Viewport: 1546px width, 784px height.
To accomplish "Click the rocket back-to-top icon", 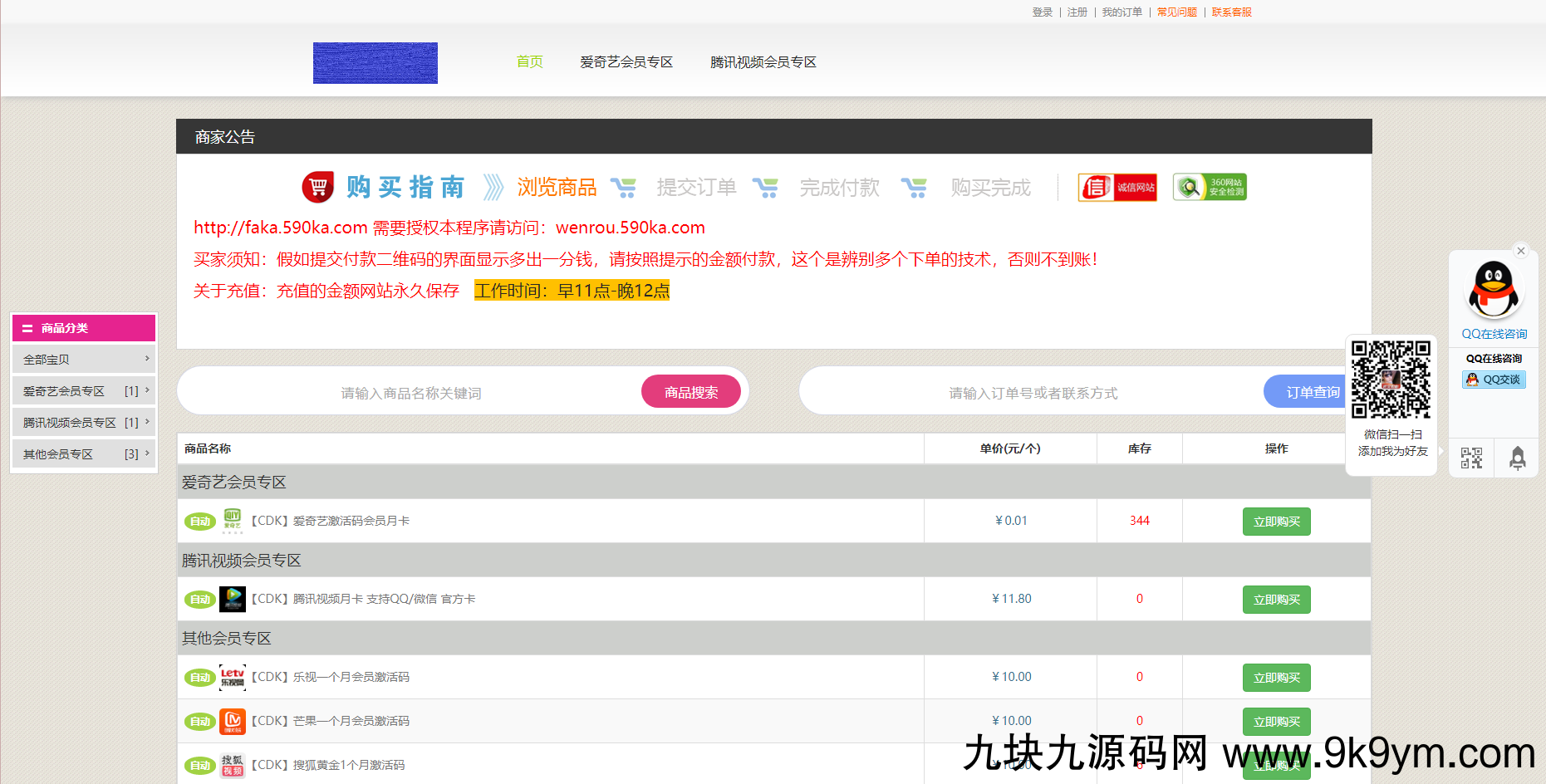I will tap(1517, 458).
